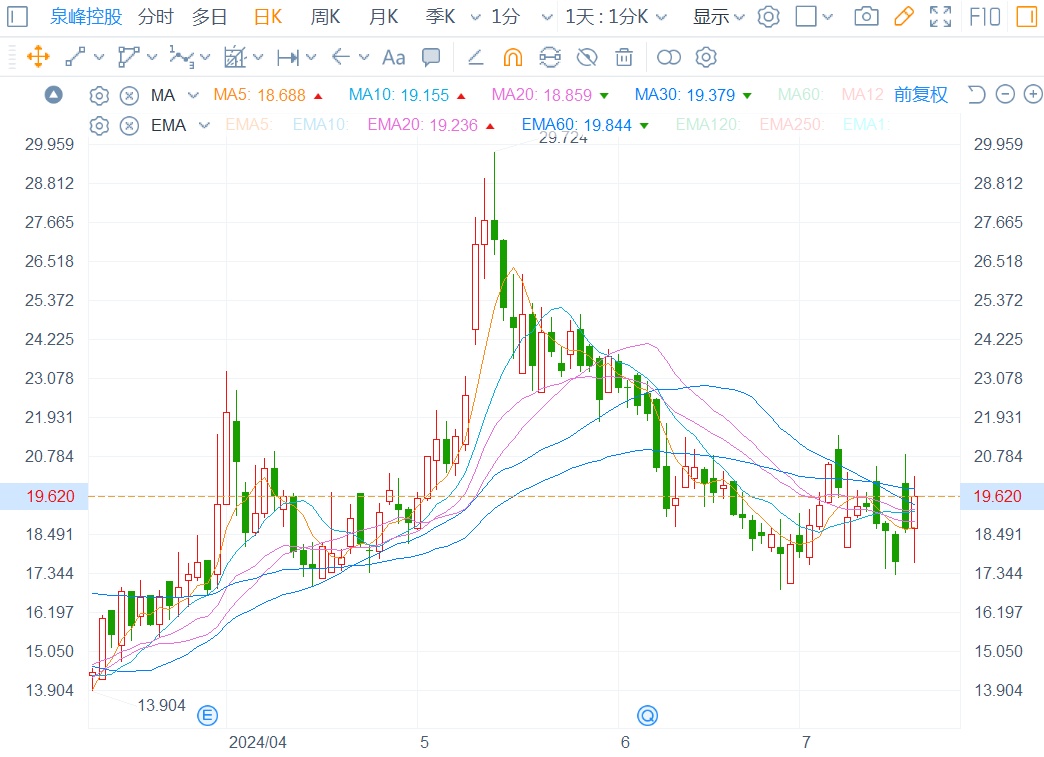
Task: Switch to 分时 intraday tab
Action: pos(156,17)
